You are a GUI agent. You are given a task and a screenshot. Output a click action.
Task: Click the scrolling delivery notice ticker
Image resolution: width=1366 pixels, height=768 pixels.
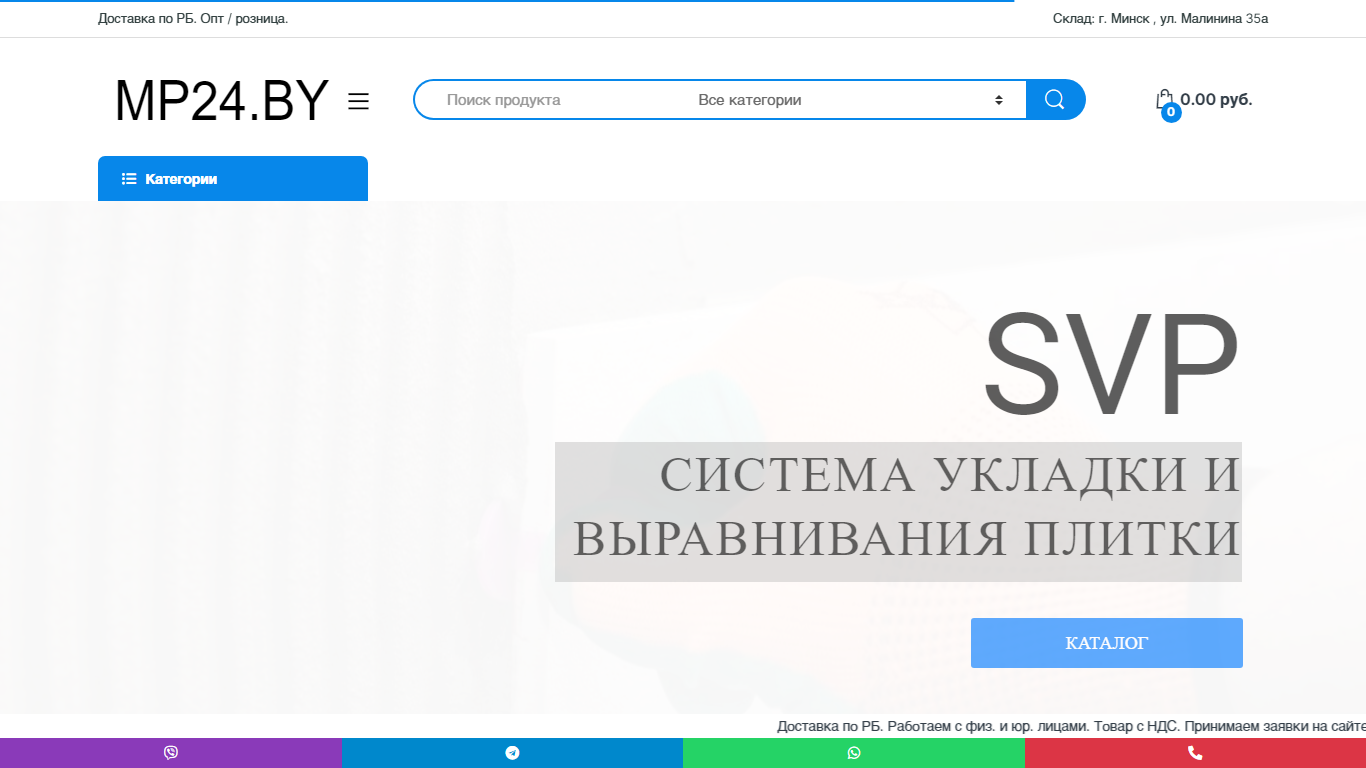(1071, 726)
